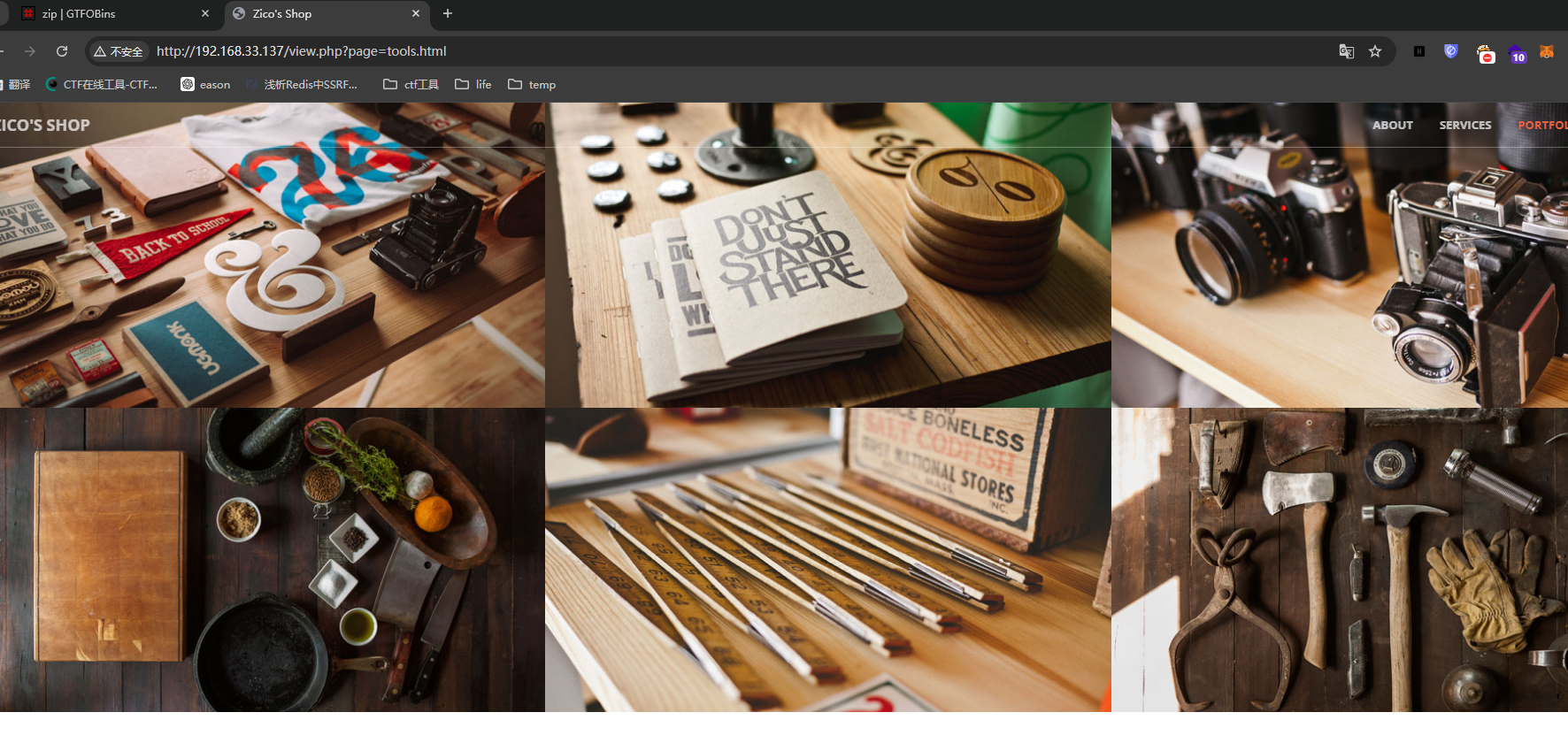The height and width of the screenshot is (743, 1568).
Task: Open the purple extension with badge 10
Action: tap(1517, 53)
